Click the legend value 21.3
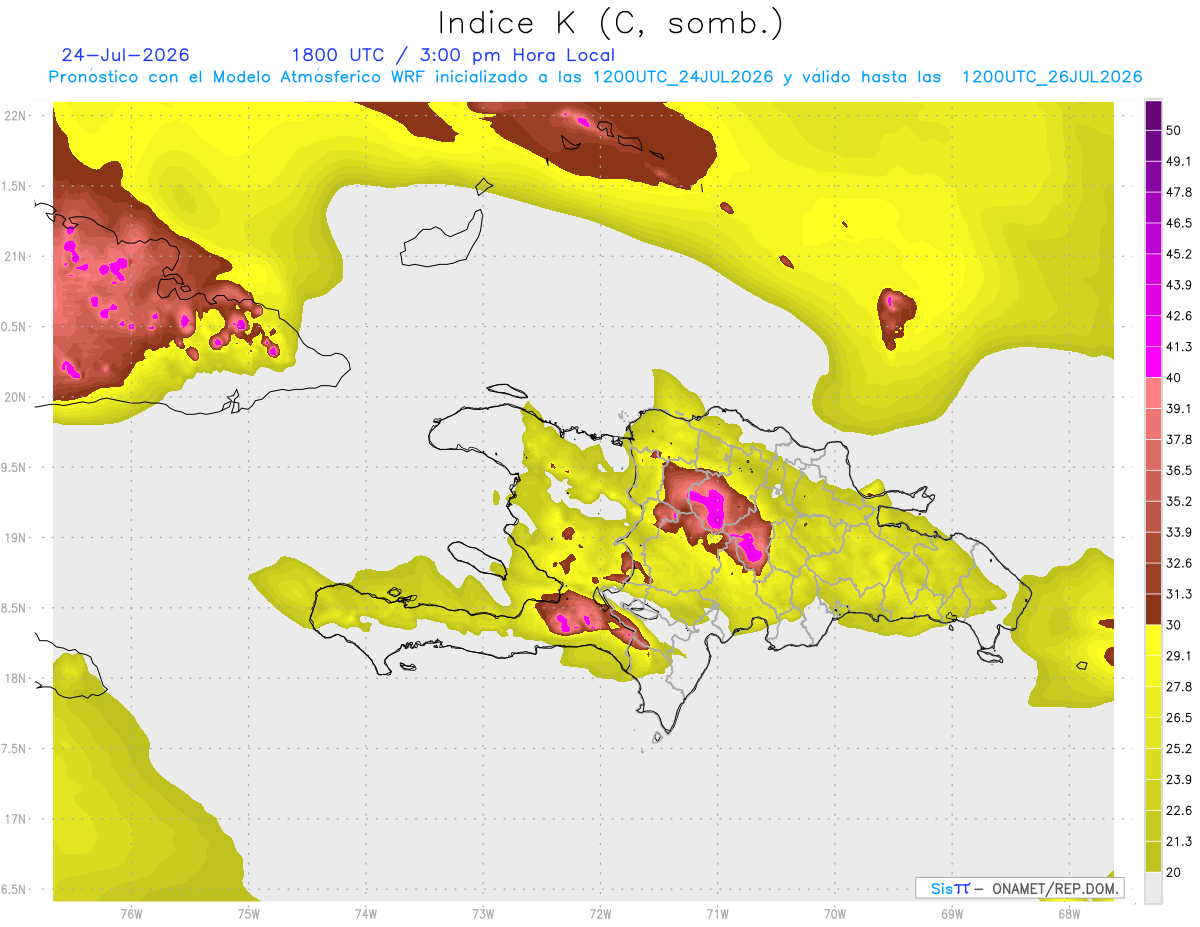 click(x=1179, y=841)
